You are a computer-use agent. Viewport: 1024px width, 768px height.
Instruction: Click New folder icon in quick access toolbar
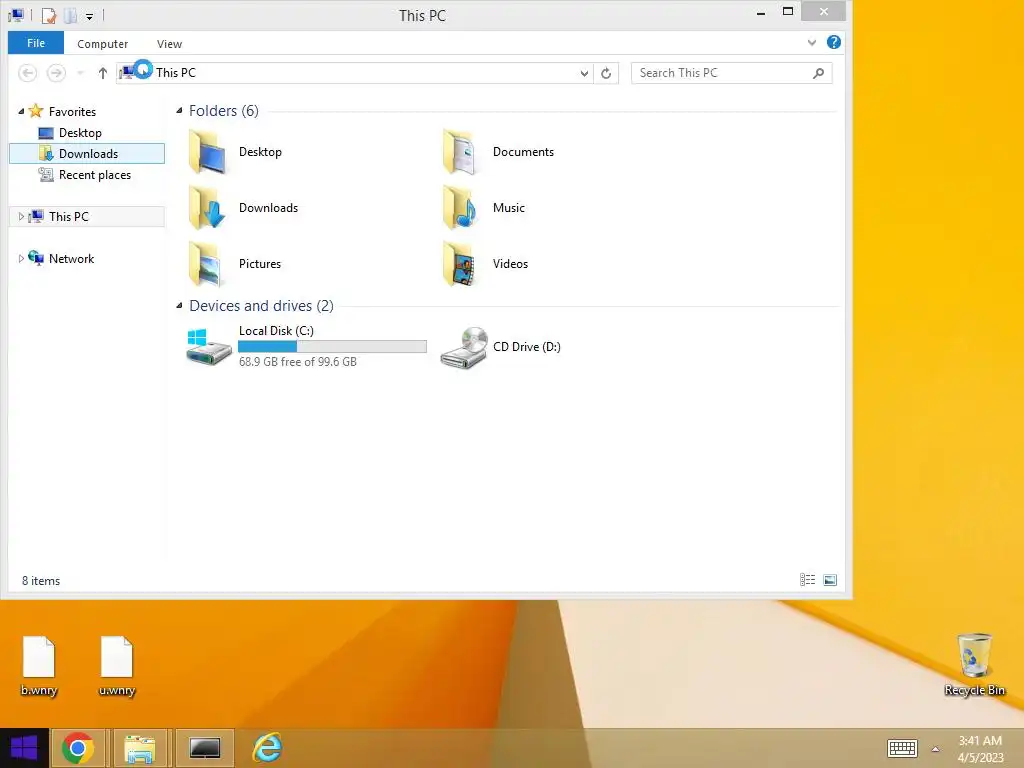tap(71, 15)
